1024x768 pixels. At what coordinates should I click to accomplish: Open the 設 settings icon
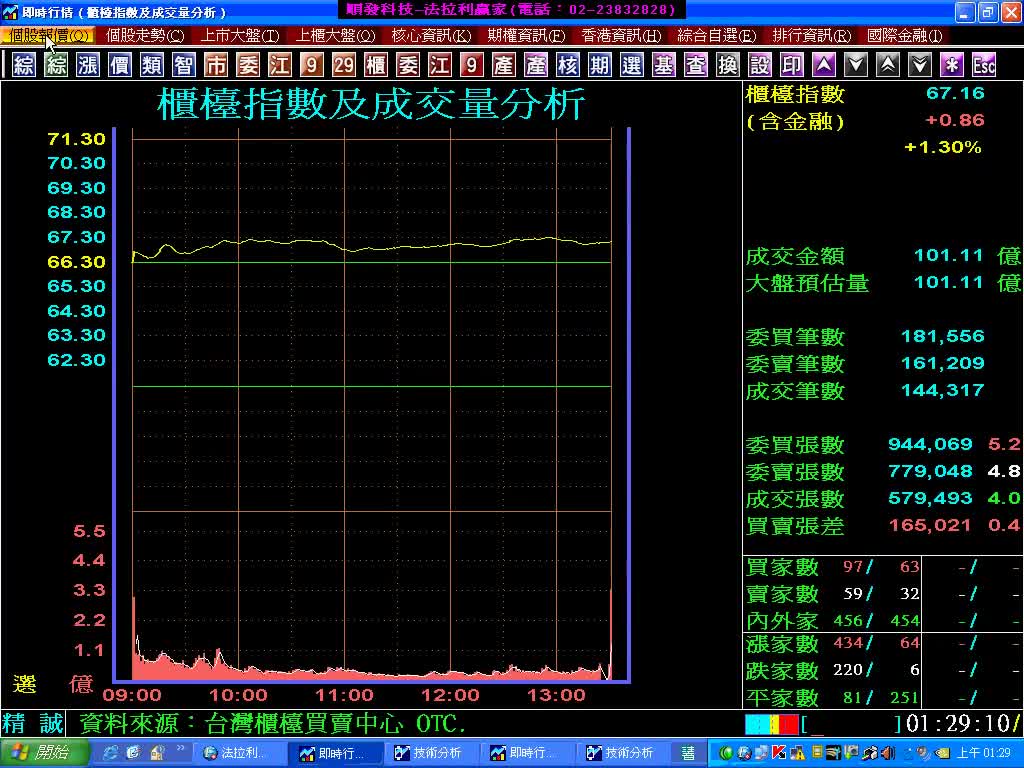tap(760, 66)
